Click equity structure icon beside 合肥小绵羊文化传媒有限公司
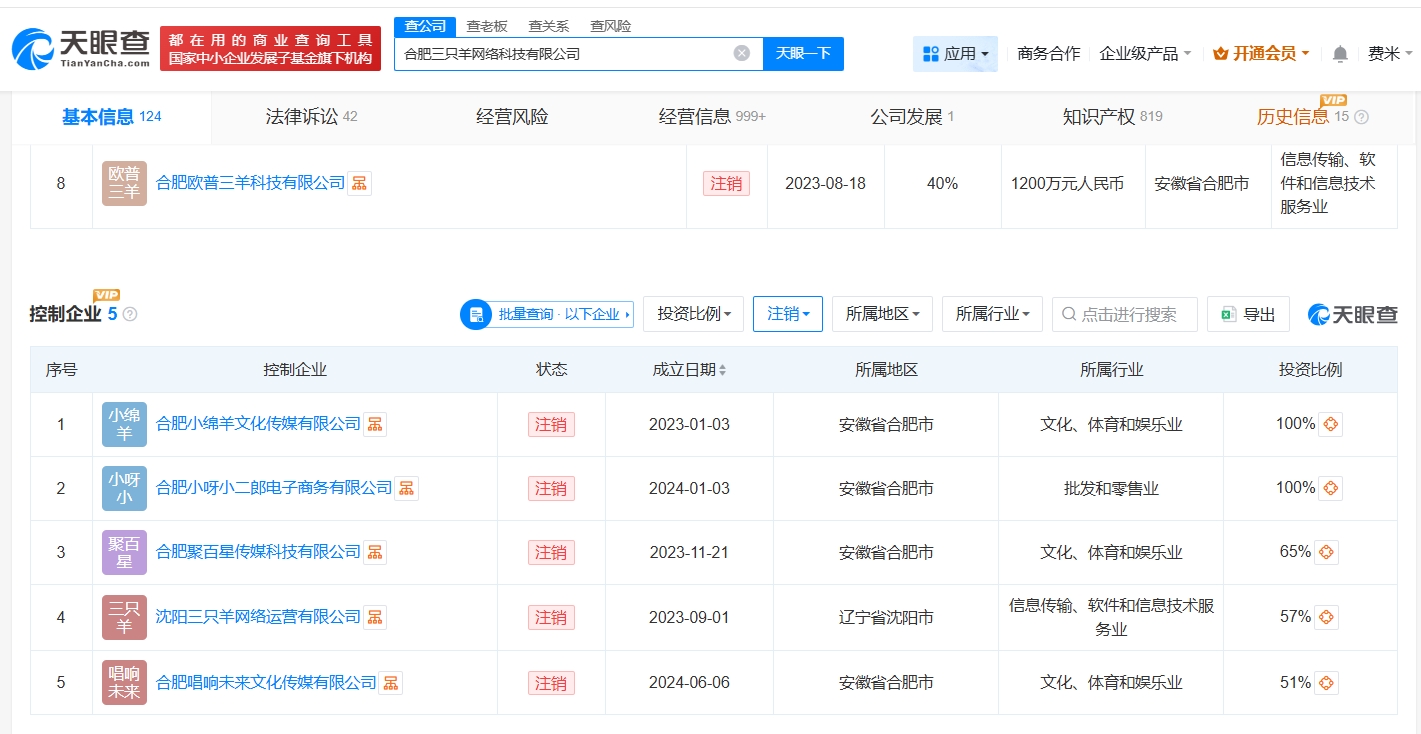This screenshot has height=734, width=1421. pos(374,424)
